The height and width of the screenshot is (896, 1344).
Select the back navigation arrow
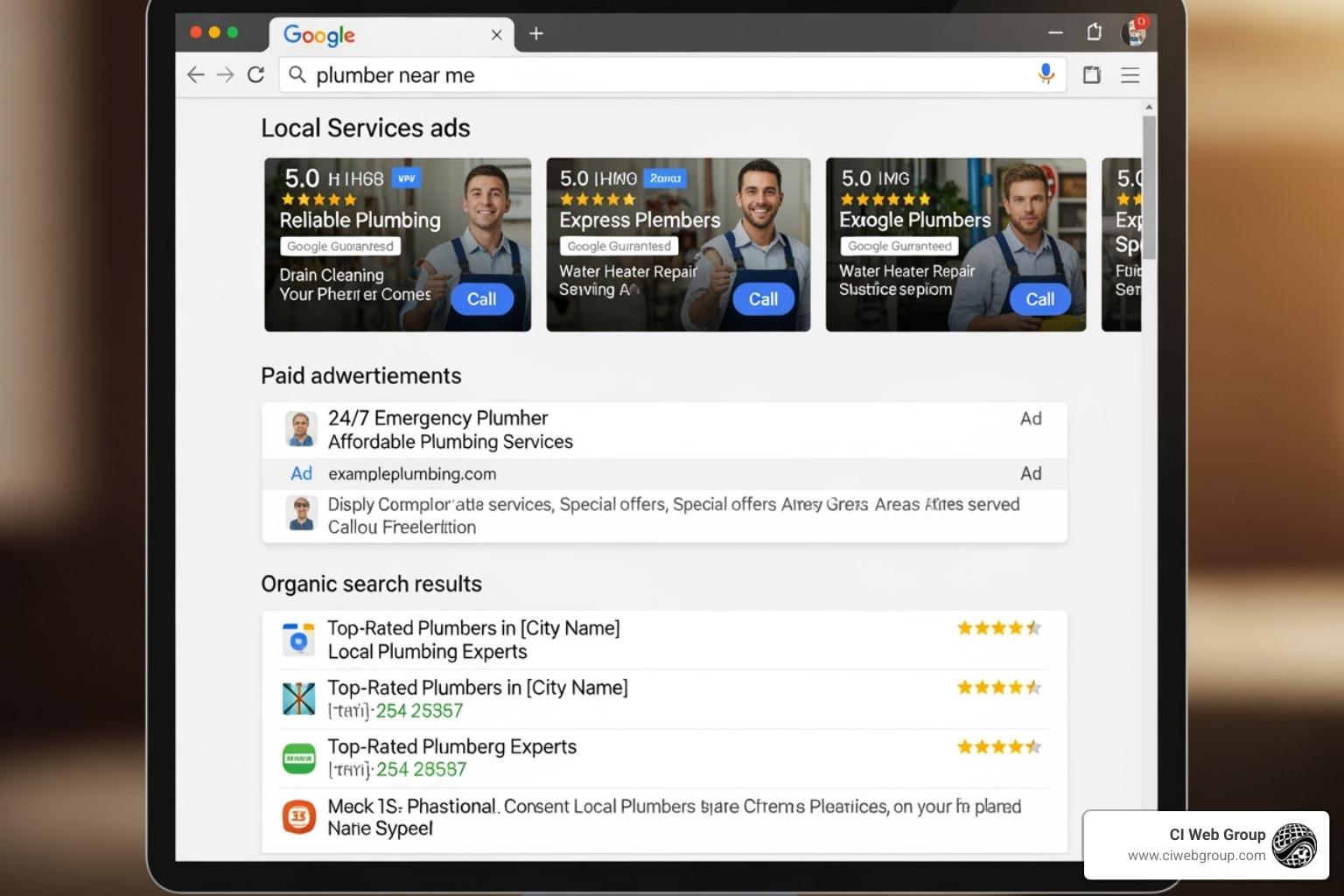(x=195, y=74)
